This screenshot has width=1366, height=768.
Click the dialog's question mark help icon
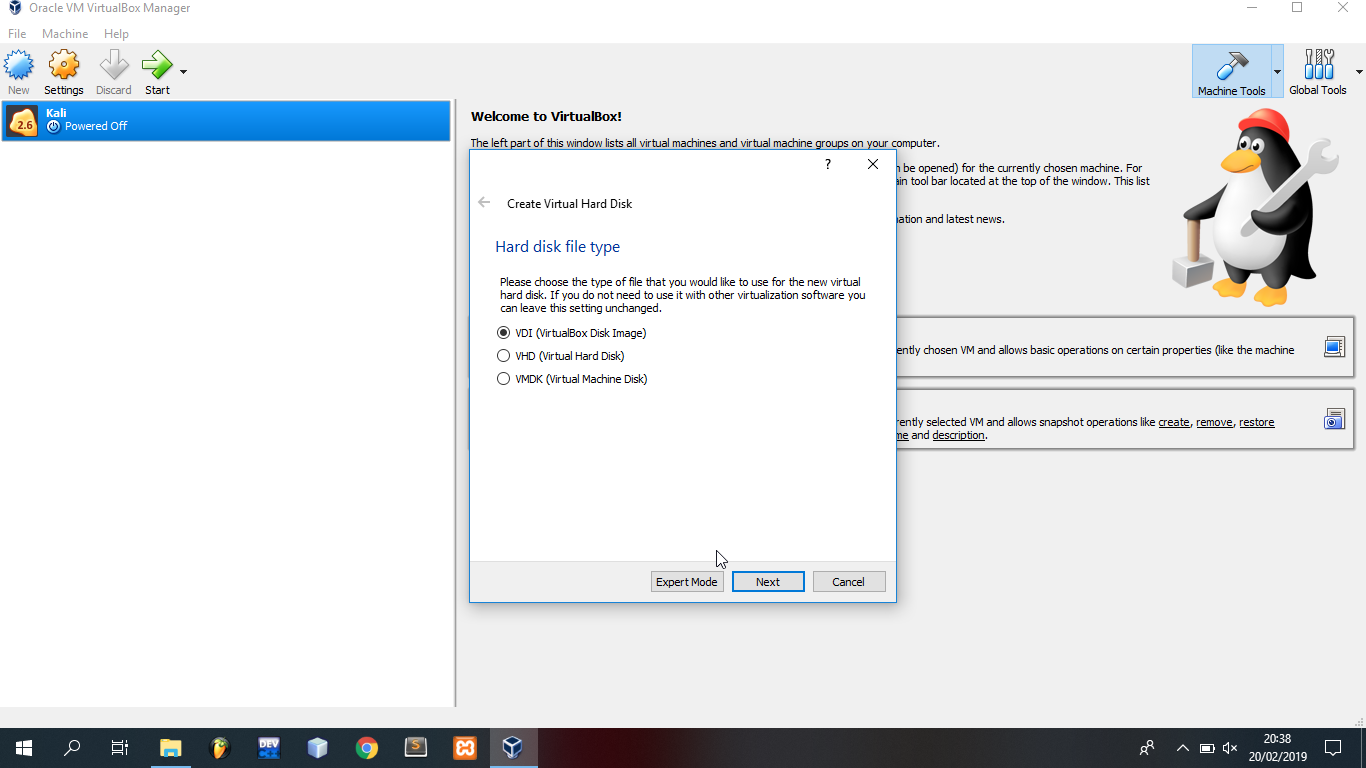[x=827, y=165]
